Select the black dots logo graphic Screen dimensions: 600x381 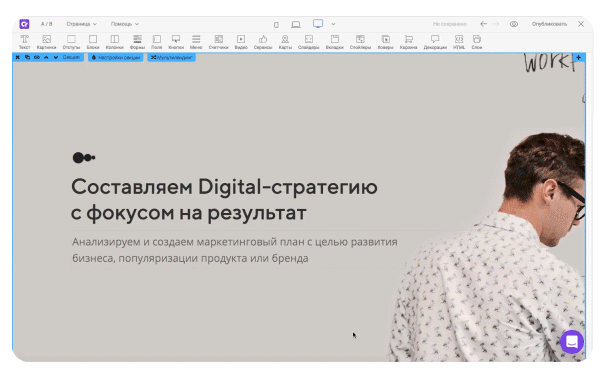(84, 157)
